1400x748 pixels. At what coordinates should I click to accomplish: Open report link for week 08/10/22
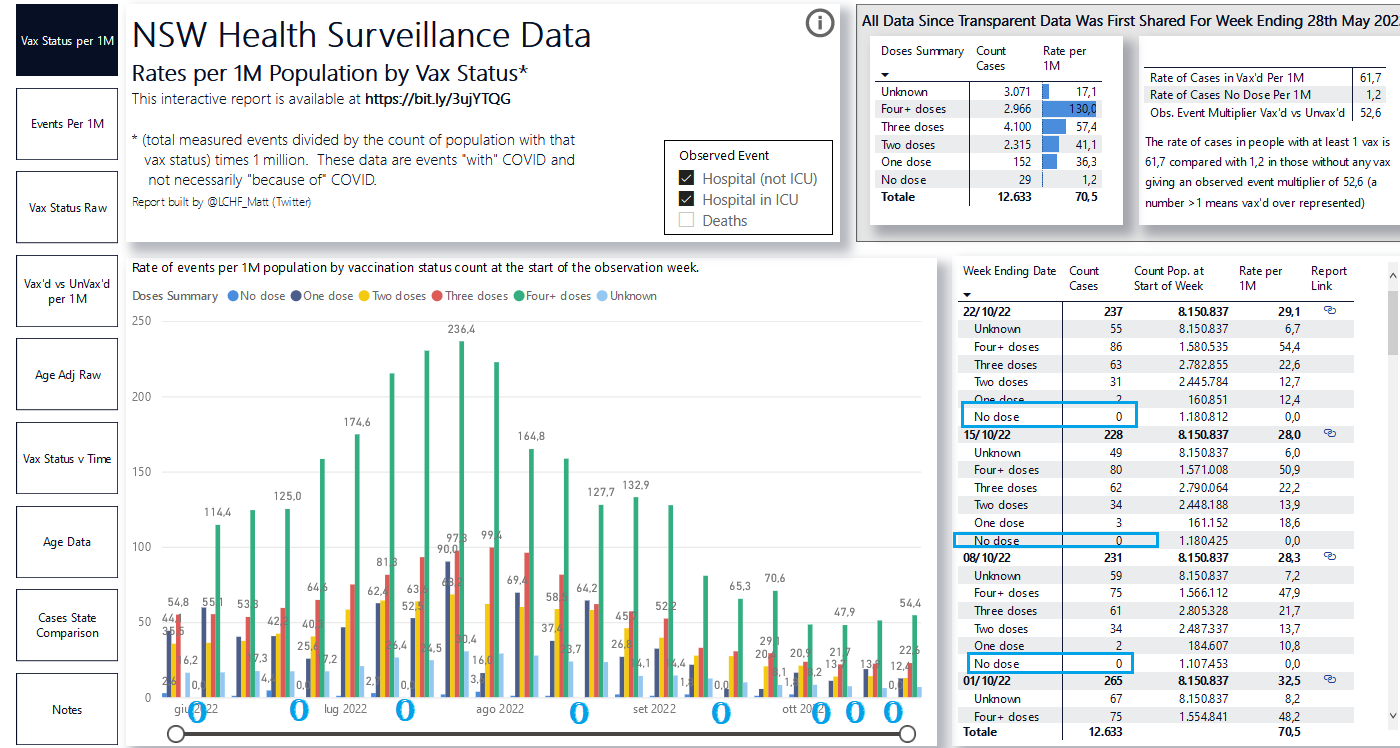point(1330,557)
